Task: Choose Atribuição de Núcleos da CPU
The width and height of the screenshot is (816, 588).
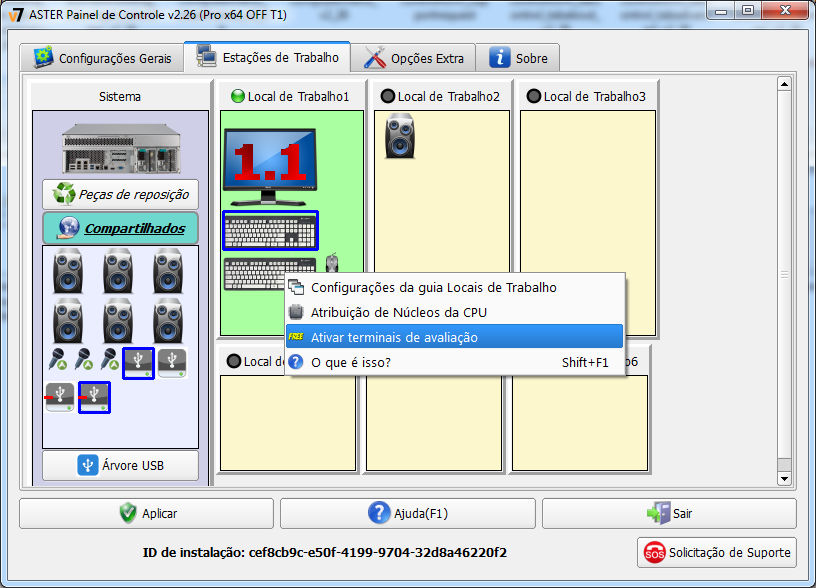Action: coord(454,312)
